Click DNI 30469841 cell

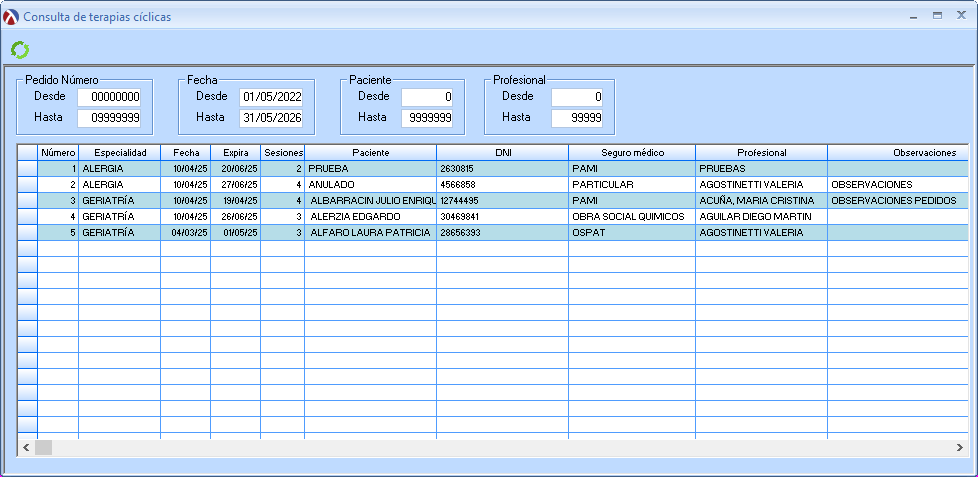click(x=503, y=216)
